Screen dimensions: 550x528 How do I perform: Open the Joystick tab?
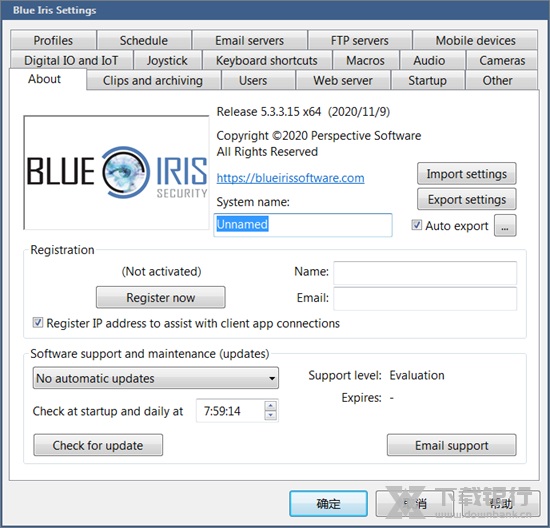click(x=167, y=60)
